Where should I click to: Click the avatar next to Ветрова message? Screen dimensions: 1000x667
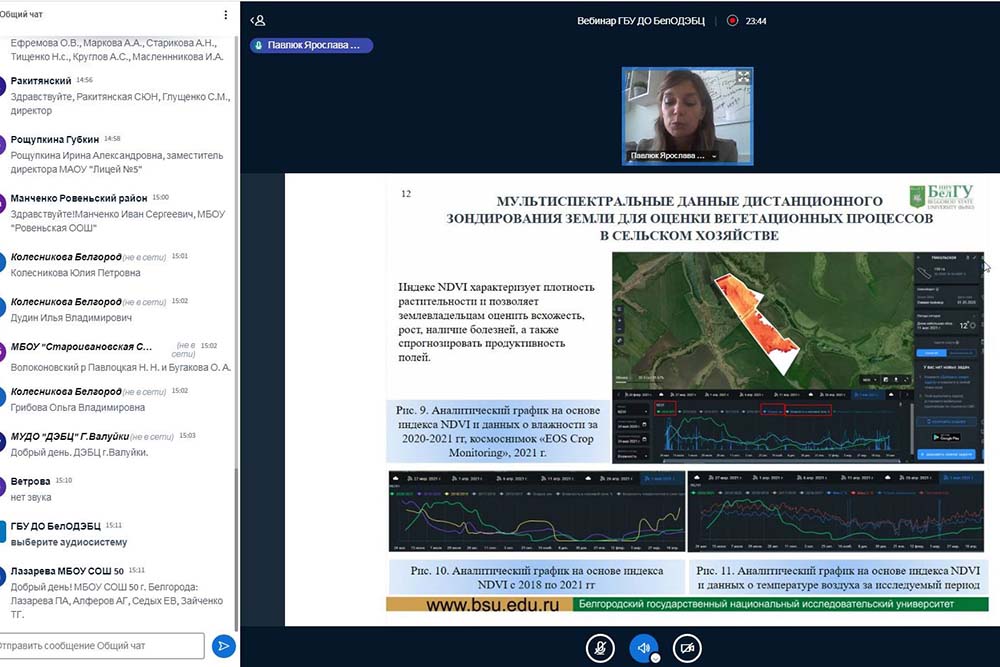[x=3, y=488]
